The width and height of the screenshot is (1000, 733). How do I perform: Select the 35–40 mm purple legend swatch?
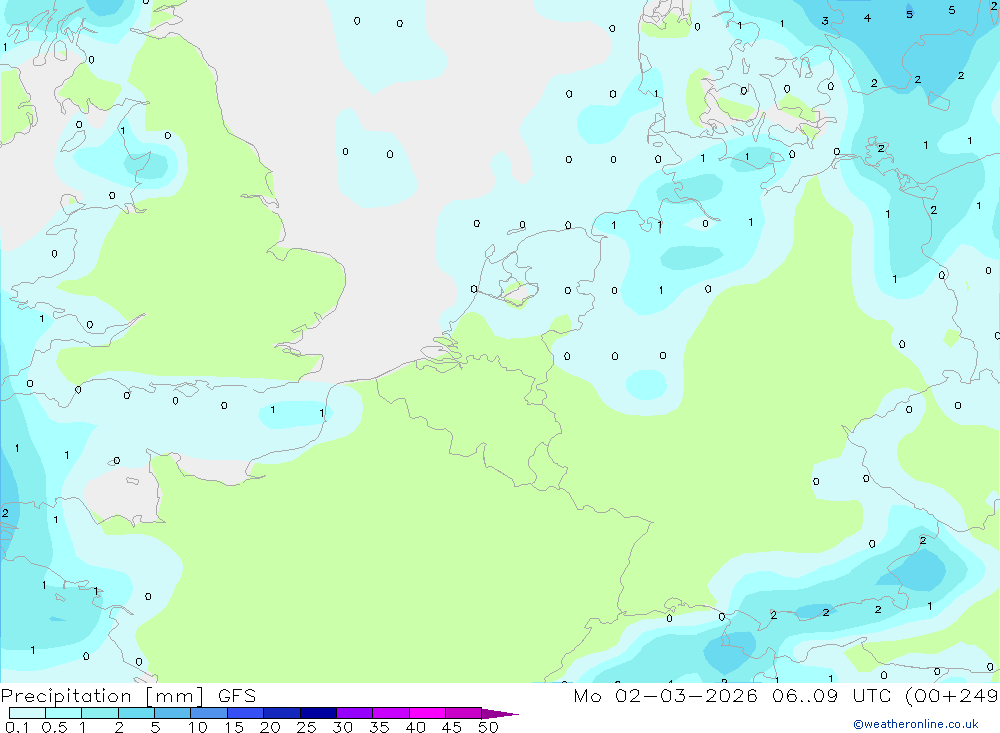[391, 713]
